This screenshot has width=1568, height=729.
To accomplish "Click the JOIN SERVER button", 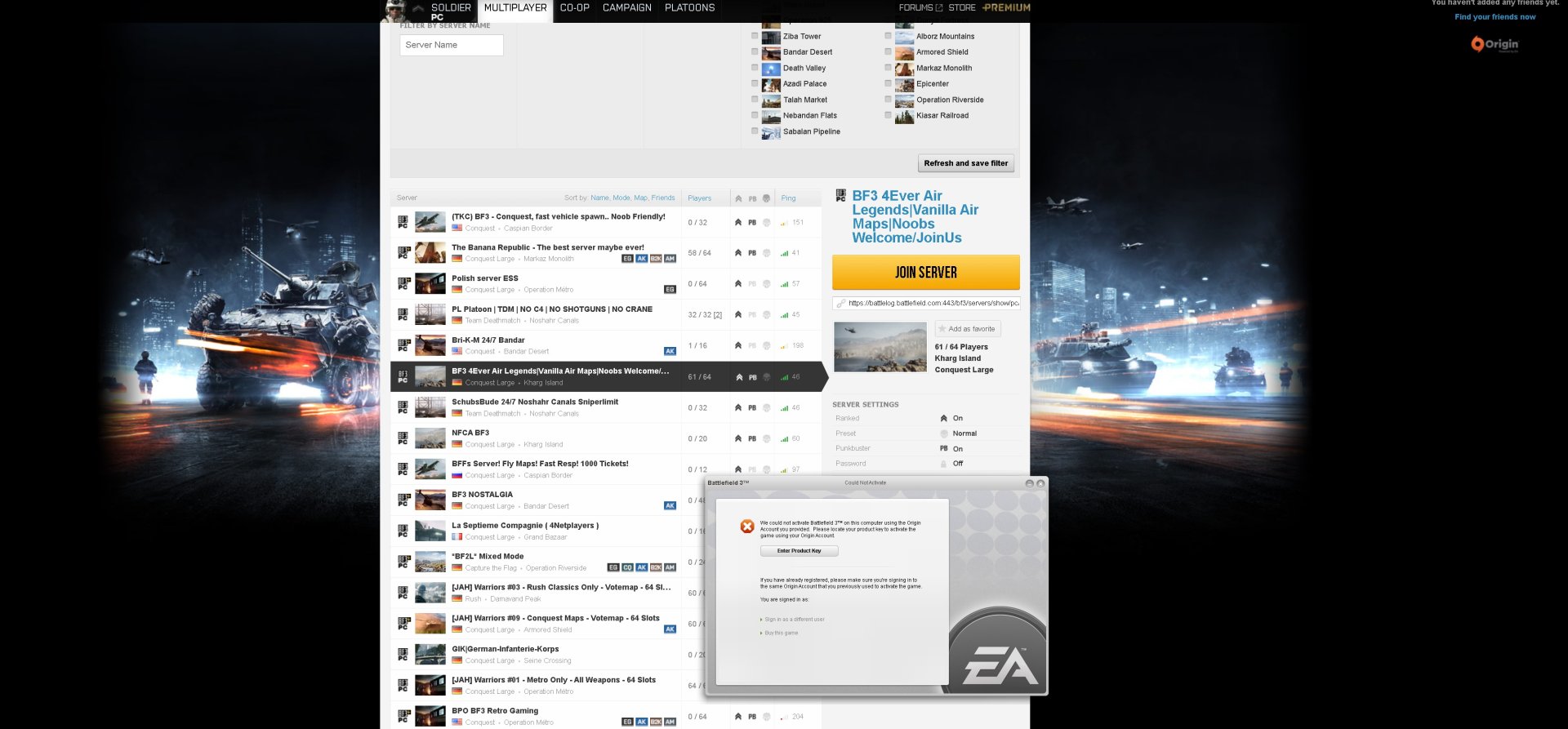I will pos(926,272).
